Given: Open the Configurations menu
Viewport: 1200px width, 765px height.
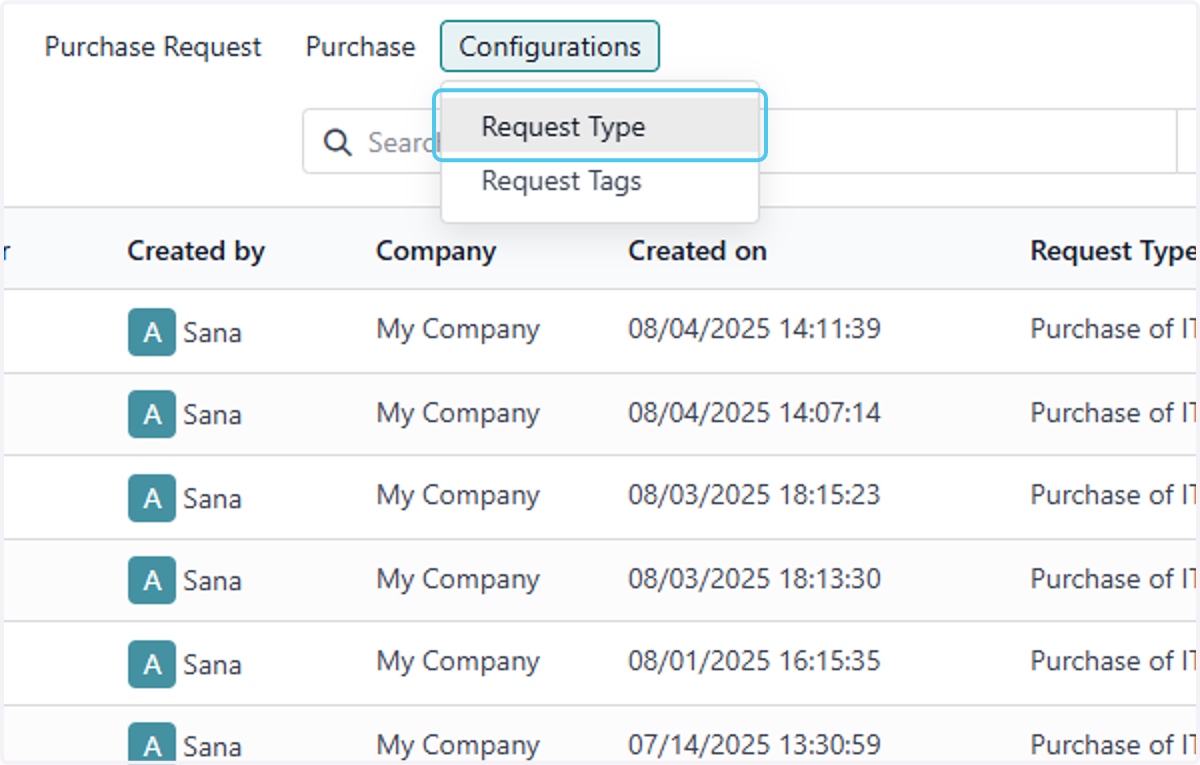Looking at the screenshot, I should [x=550, y=47].
